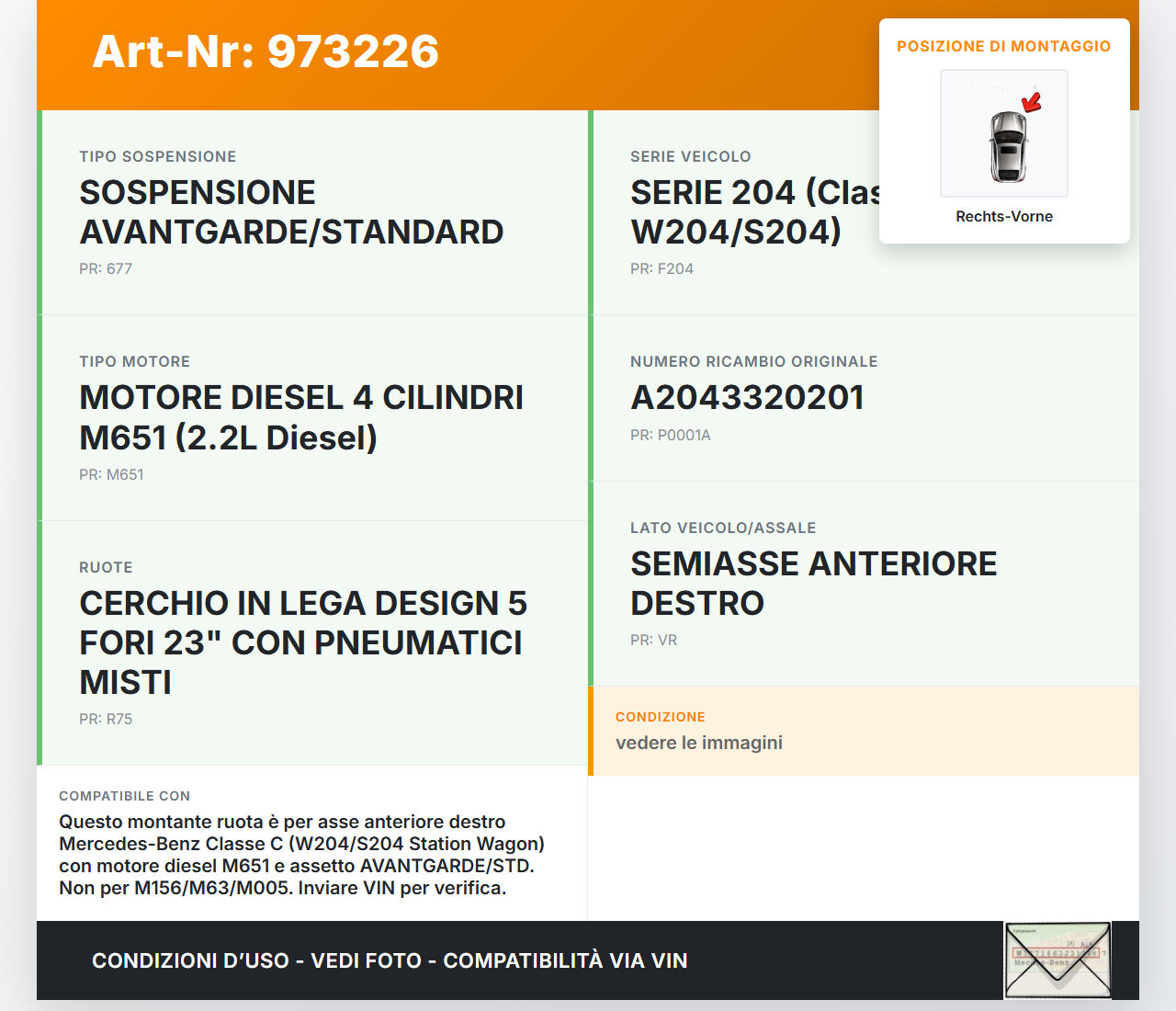
Task: Select the CERCHIO IN LEGA DESIGN 5 FORI entry
Action: tap(302, 642)
